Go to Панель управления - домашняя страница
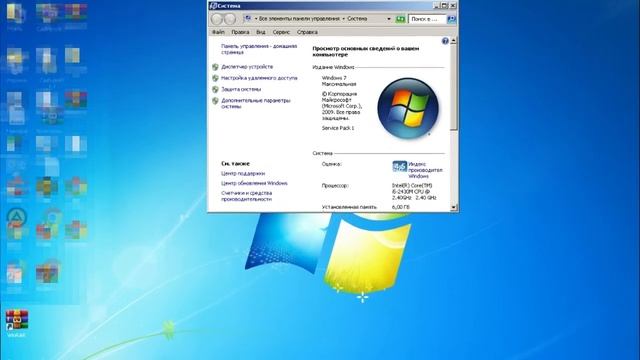640x360 pixels. tap(259, 49)
